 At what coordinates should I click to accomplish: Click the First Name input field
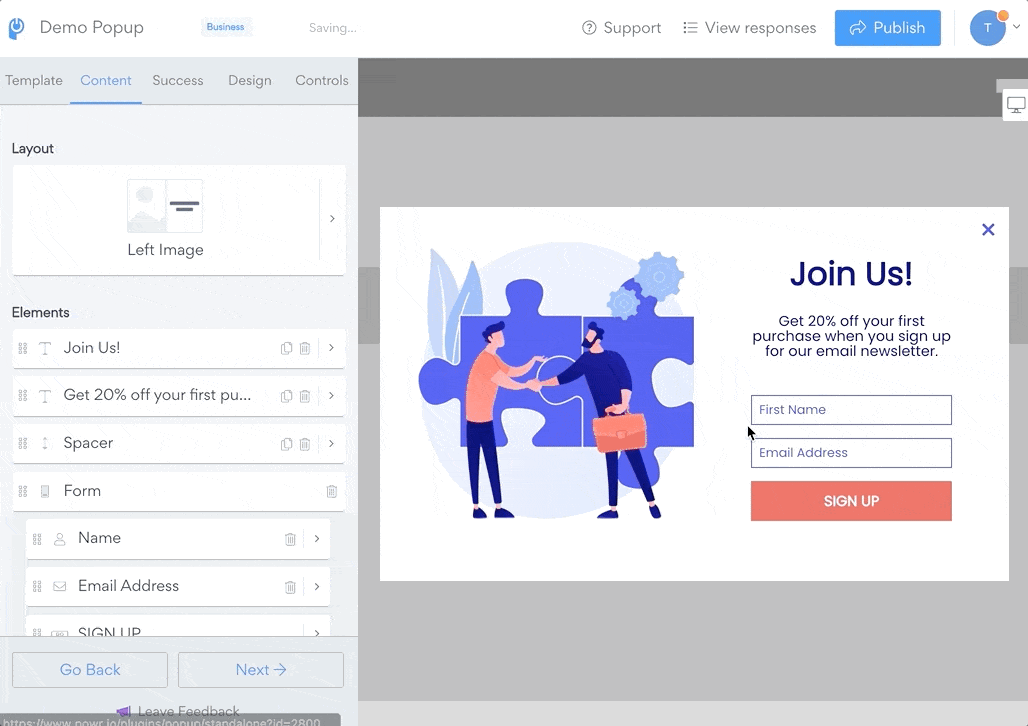tap(851, 410)
